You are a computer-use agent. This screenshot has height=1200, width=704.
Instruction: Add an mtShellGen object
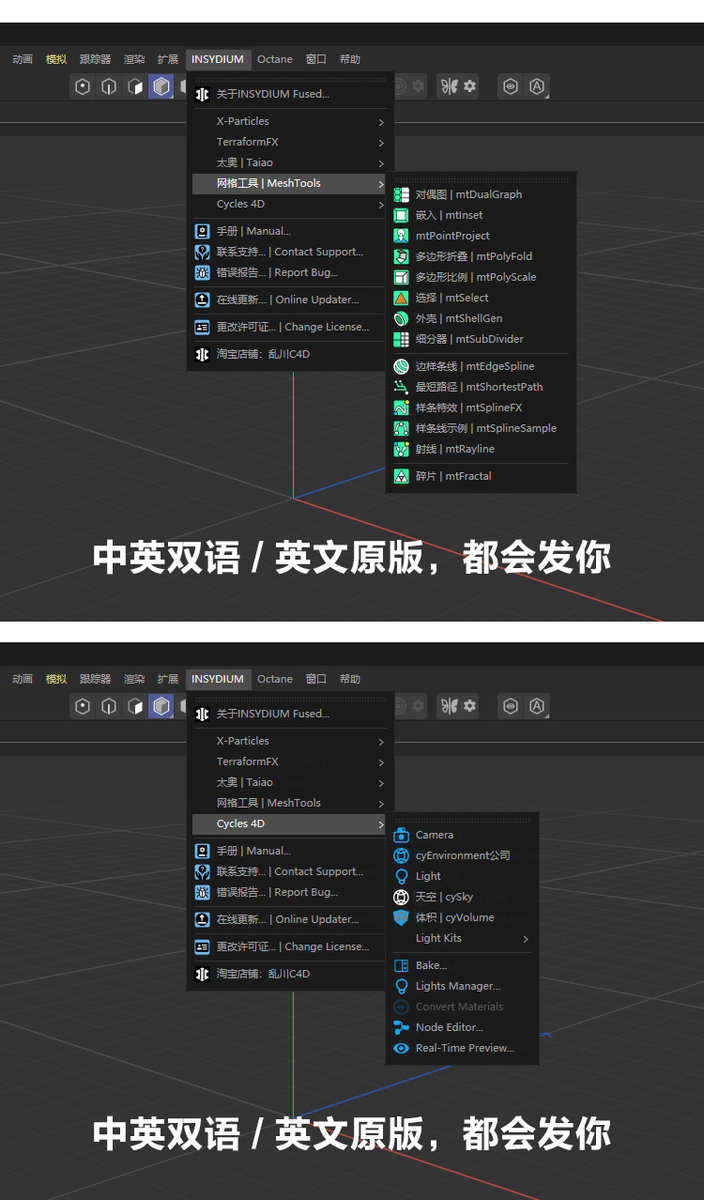coord(481,318)
